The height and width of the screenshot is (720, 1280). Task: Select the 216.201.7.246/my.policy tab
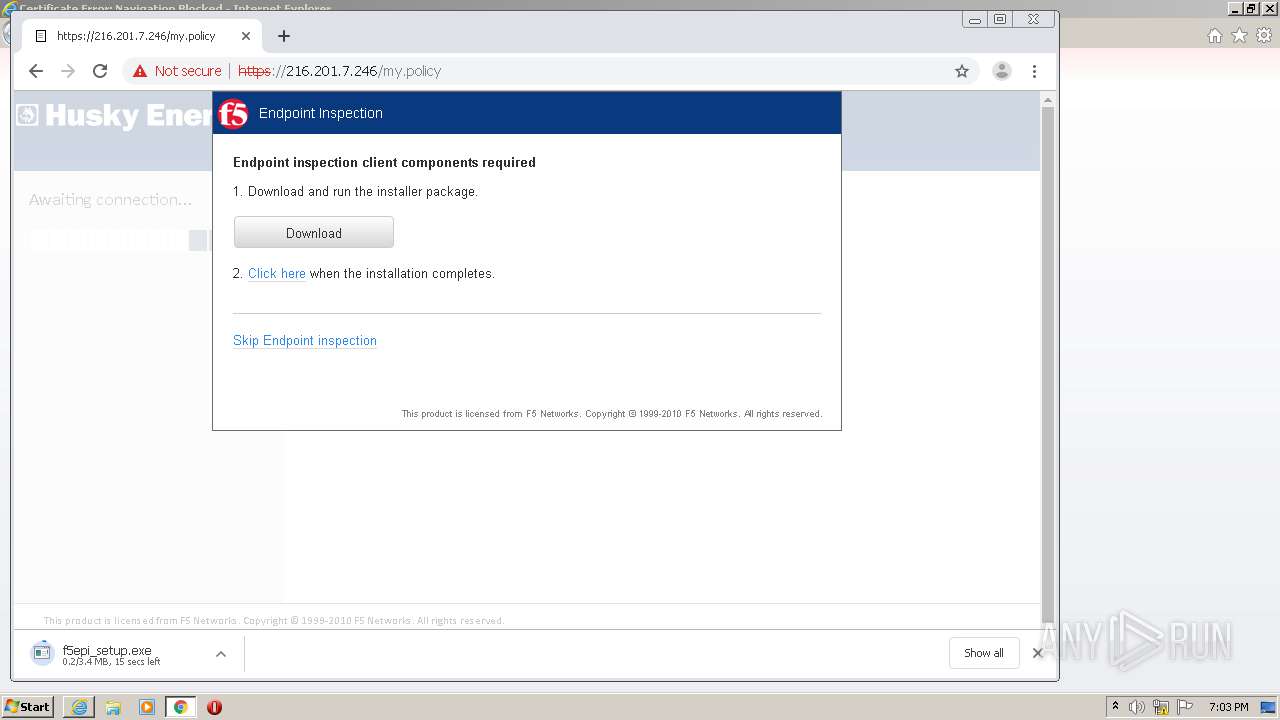point(143,36)
